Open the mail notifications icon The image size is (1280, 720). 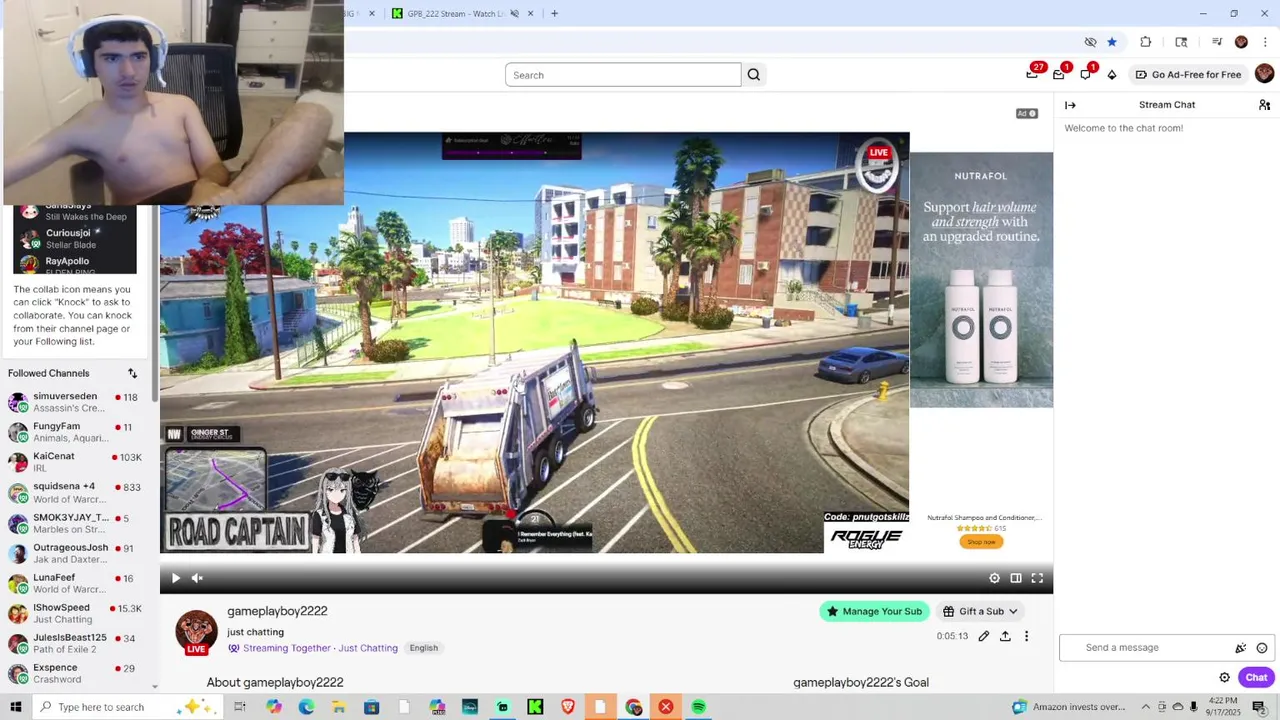point(1060,74)
